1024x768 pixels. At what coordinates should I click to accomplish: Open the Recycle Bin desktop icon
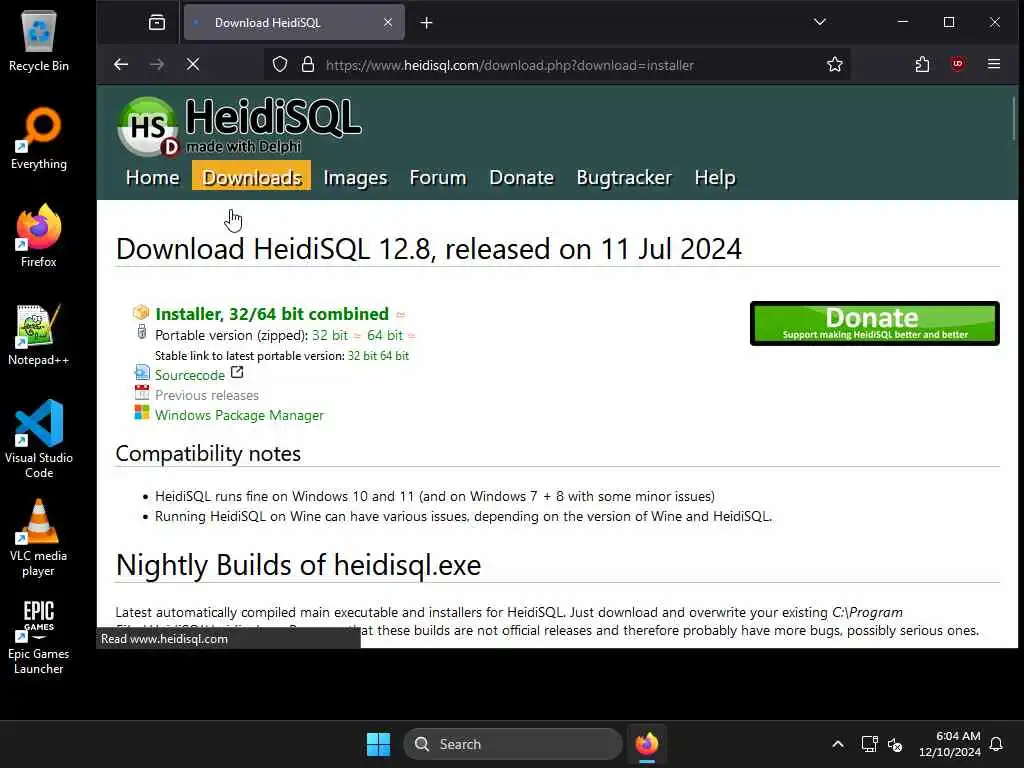click(x=39, y=40)
